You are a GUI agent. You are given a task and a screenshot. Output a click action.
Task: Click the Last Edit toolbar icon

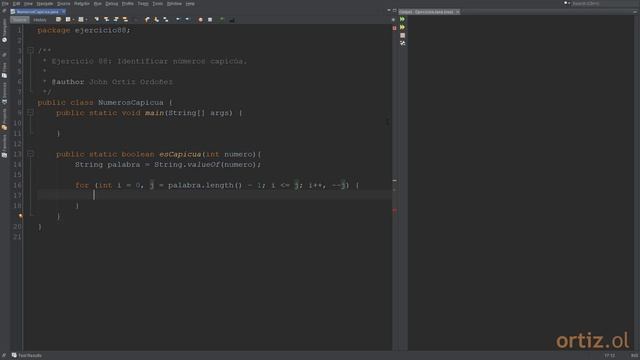click(x=58, y=19)
